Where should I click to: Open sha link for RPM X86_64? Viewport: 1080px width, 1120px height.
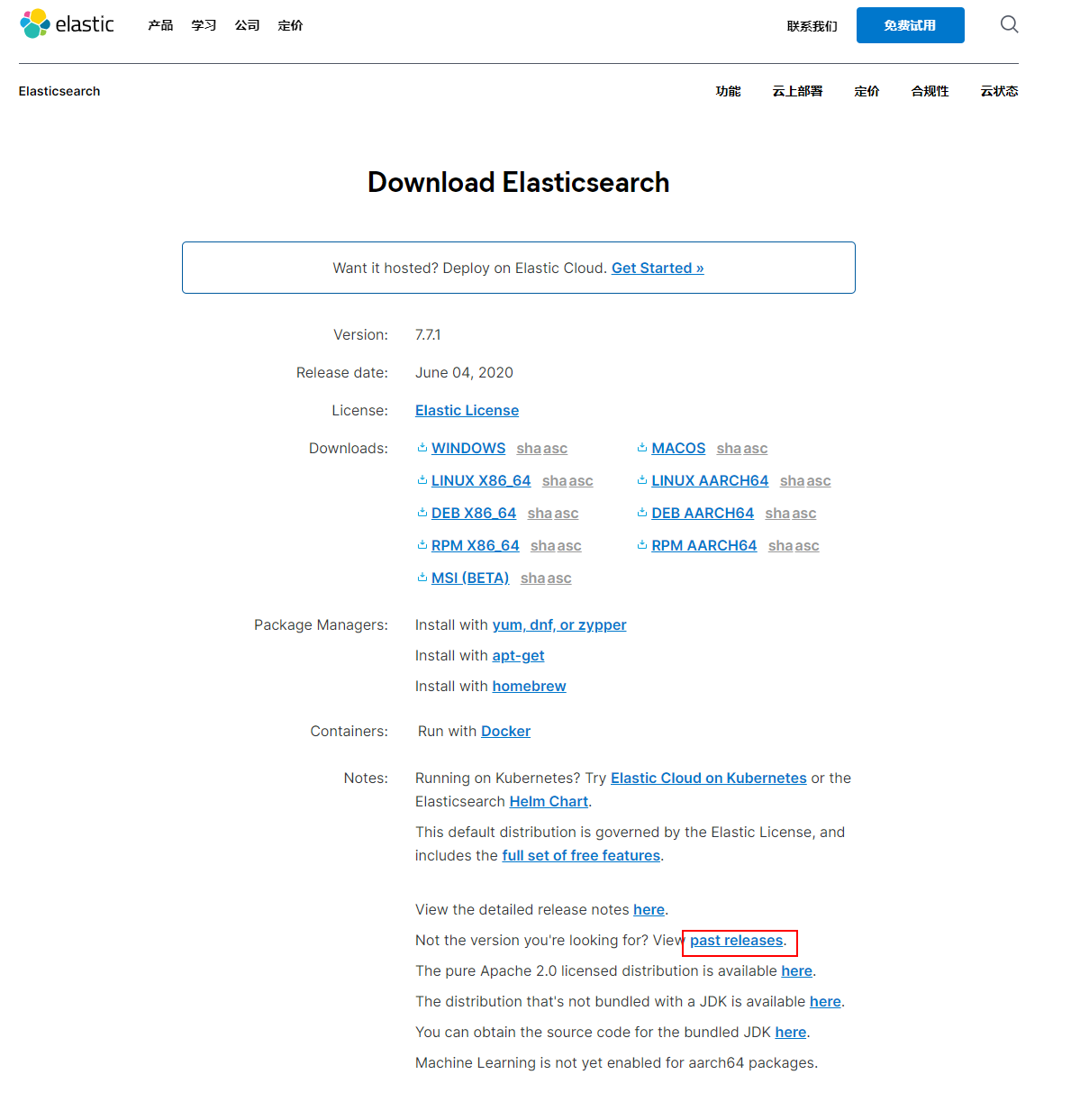tap(543, 545)
